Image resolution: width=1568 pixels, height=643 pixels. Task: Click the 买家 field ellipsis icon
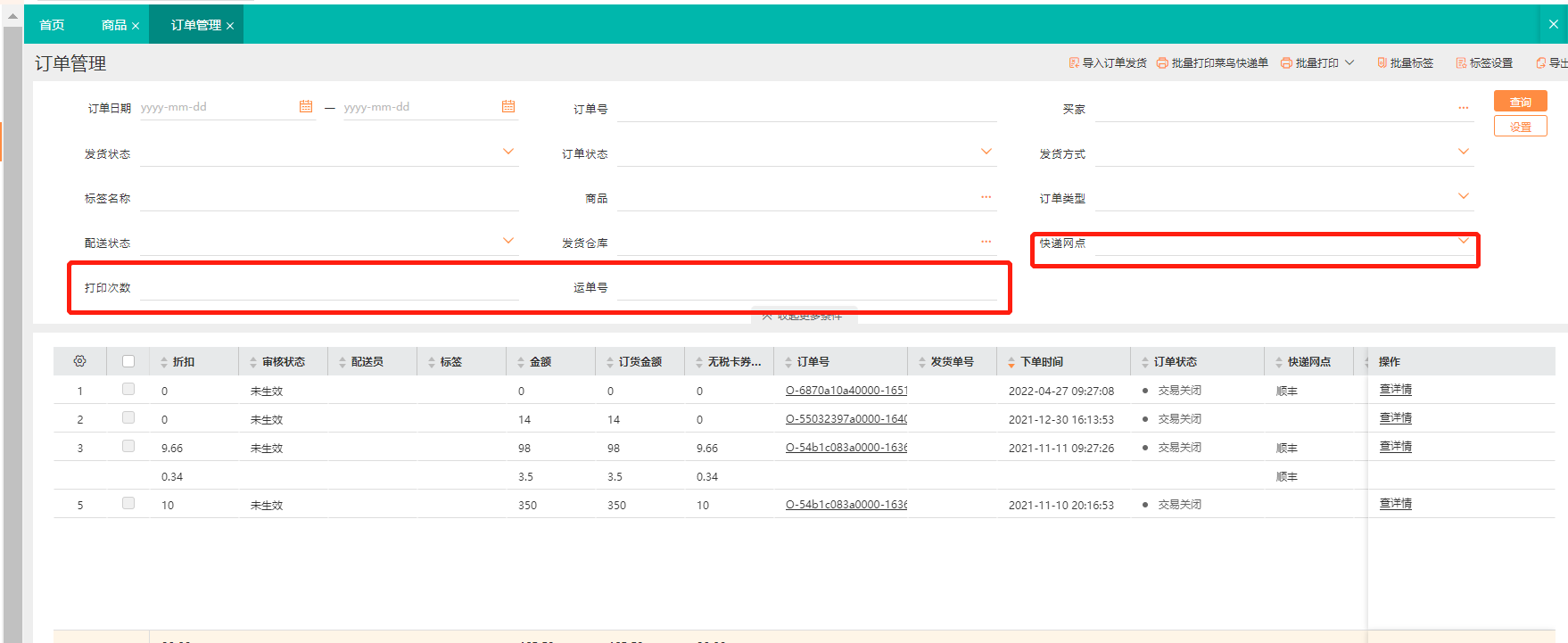coord(1463,108)
